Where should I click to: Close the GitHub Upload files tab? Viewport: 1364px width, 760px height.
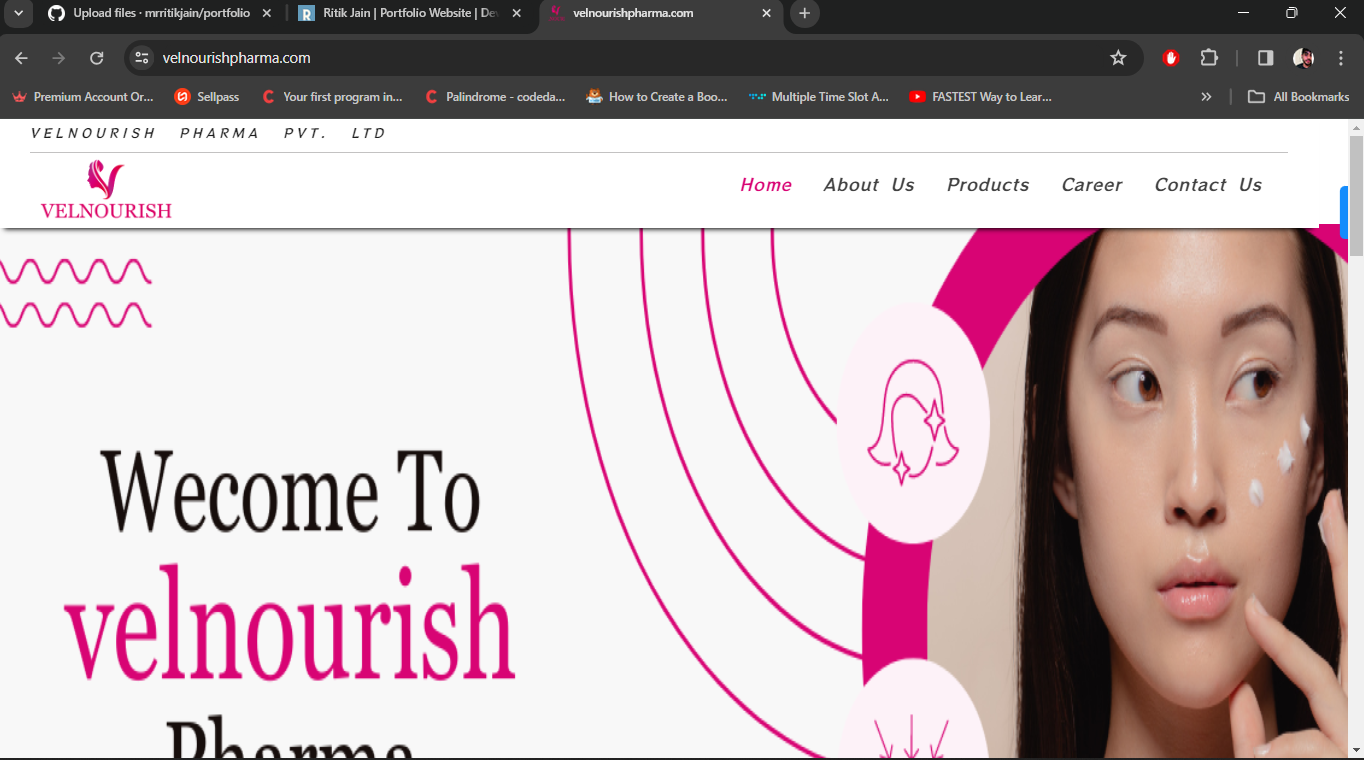(x=267, y=13)
